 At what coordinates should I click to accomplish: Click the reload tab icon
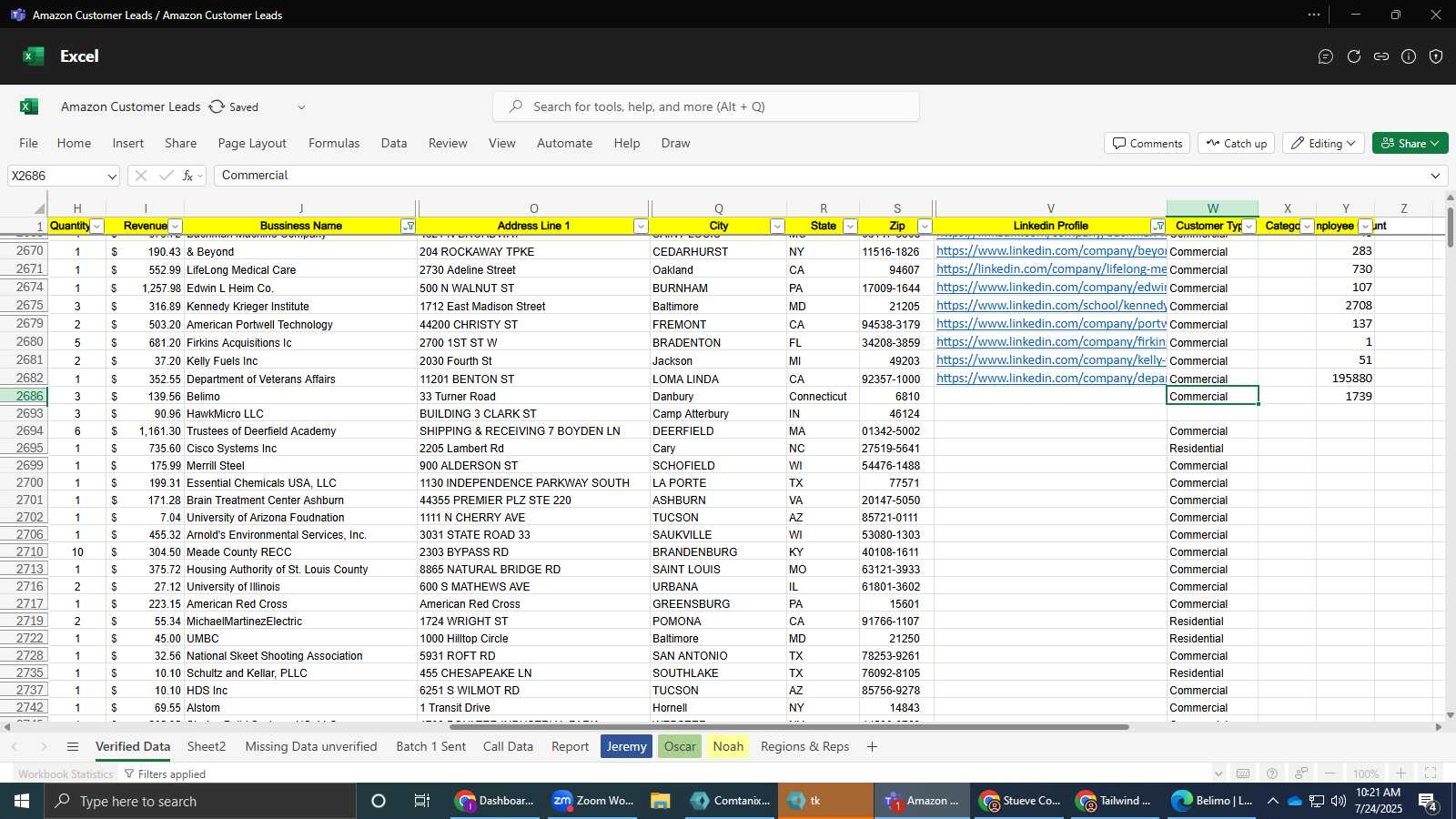[x=1354, y=56]
